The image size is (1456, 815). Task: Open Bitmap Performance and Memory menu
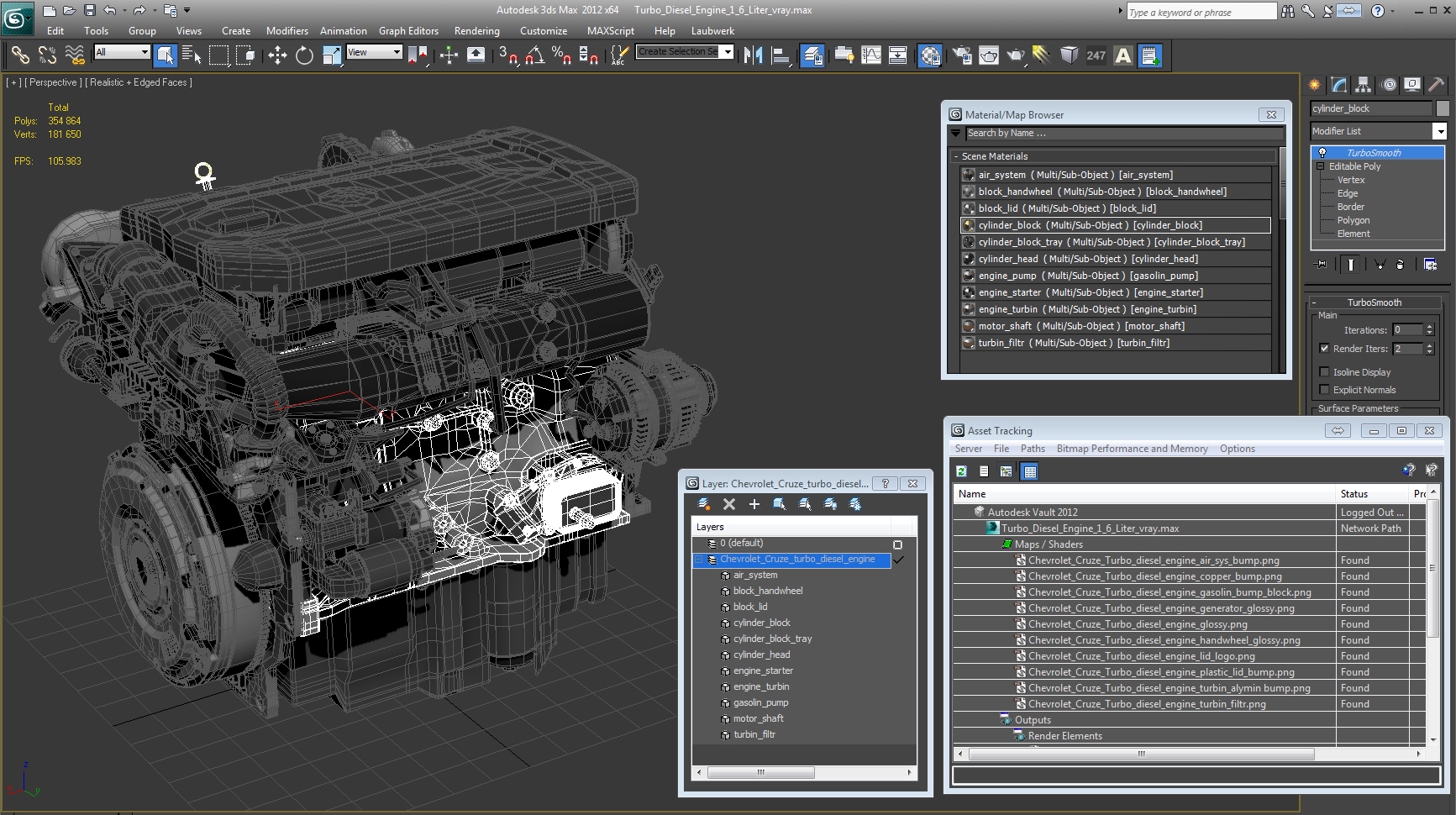[x=1132, y=449]
